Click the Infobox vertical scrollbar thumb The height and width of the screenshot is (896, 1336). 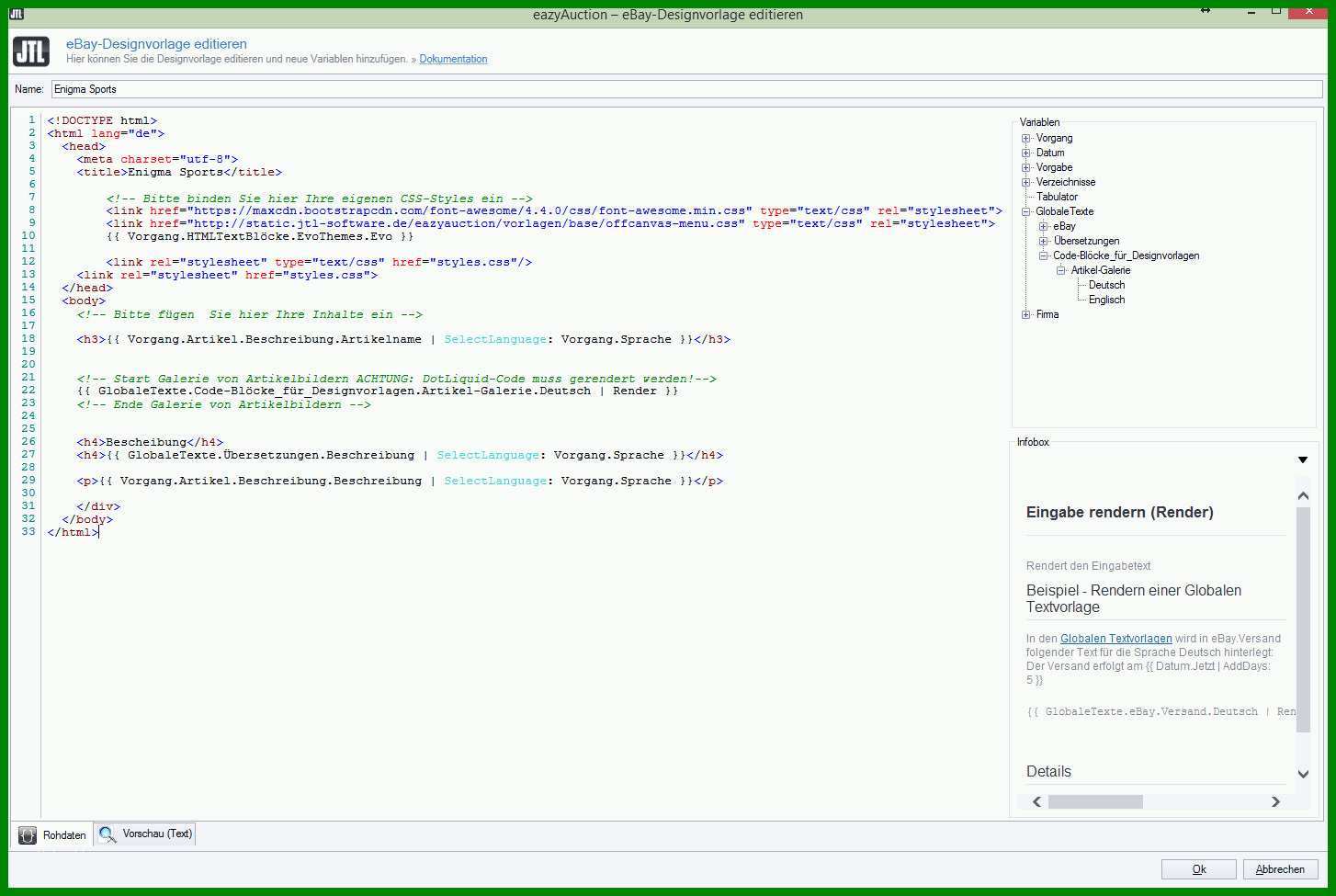coord(1303,619)
